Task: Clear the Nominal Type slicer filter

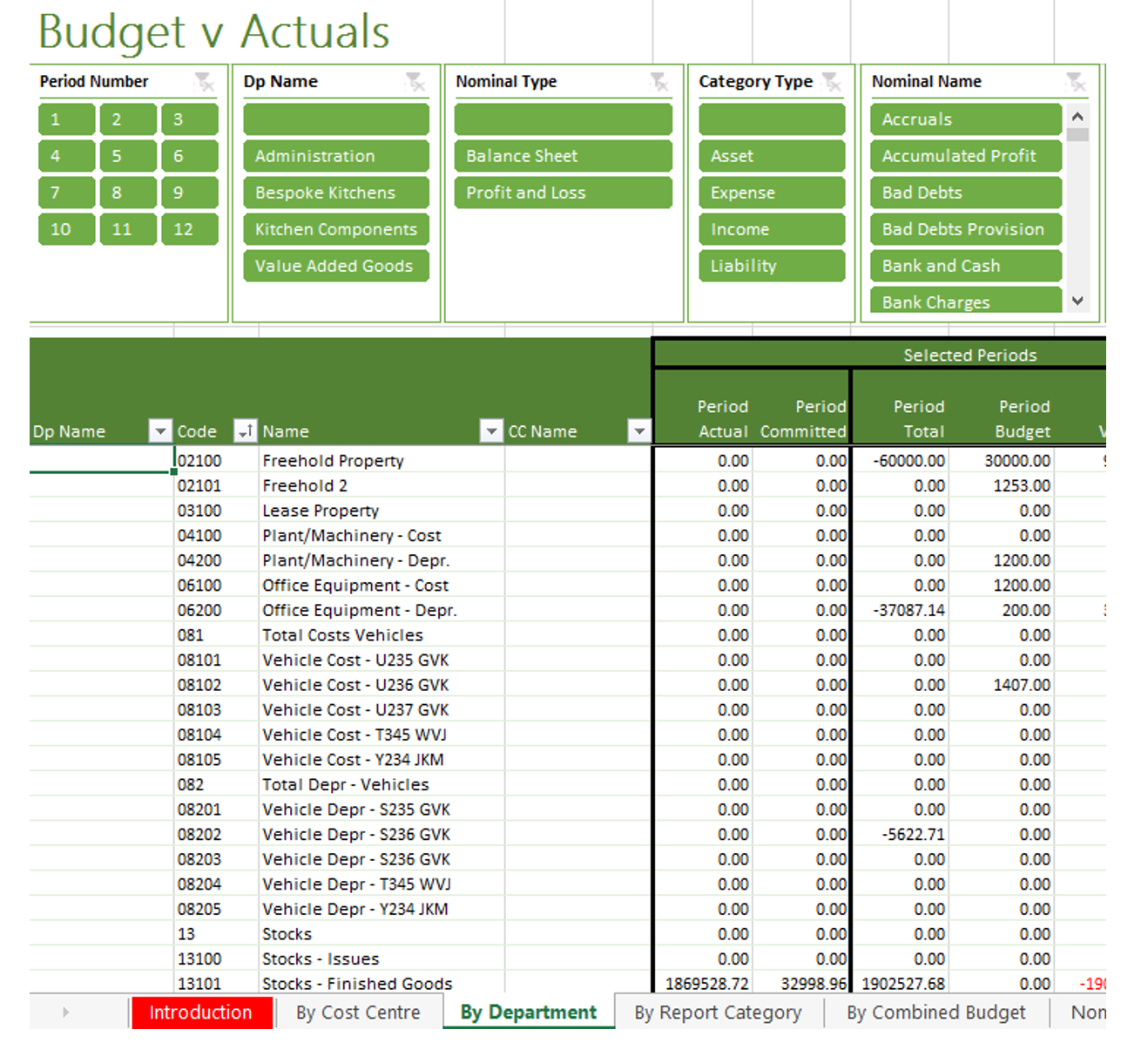Action: point(659,82)
